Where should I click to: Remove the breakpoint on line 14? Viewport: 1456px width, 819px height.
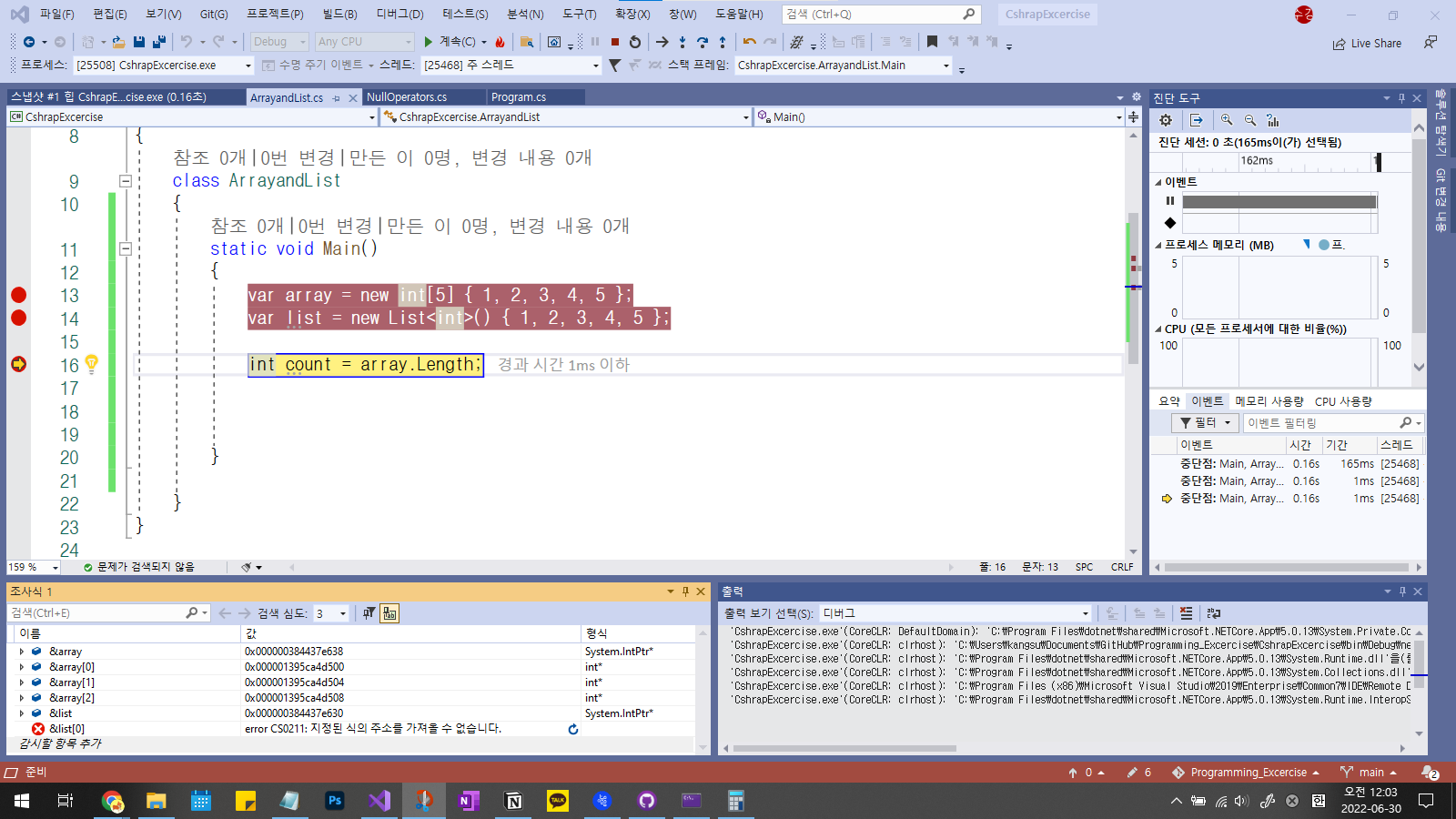pos(18,318)
